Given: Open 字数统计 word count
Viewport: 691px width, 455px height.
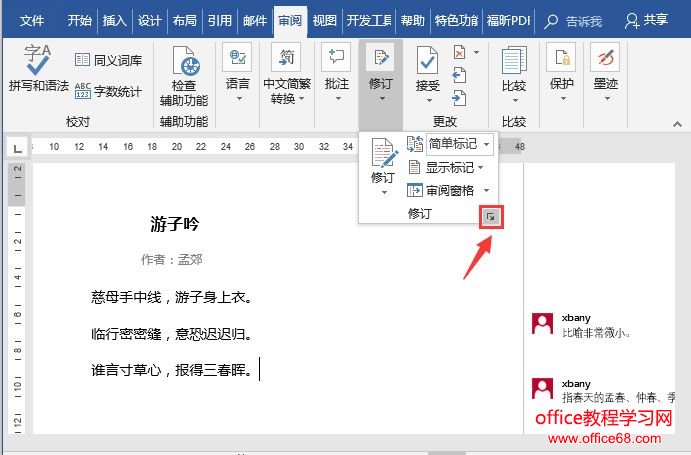Looking at the screenshot, I should click(x=108, y=91).
